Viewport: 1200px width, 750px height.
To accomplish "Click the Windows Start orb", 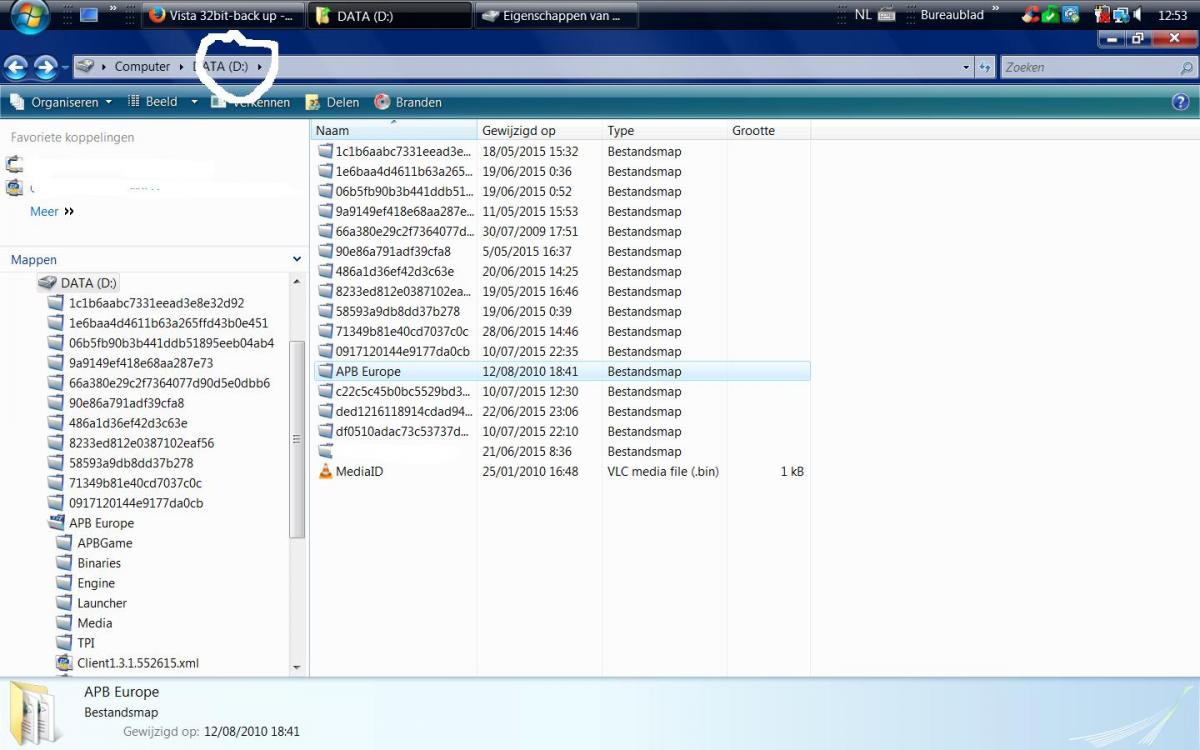I will (x=29, y=17).
